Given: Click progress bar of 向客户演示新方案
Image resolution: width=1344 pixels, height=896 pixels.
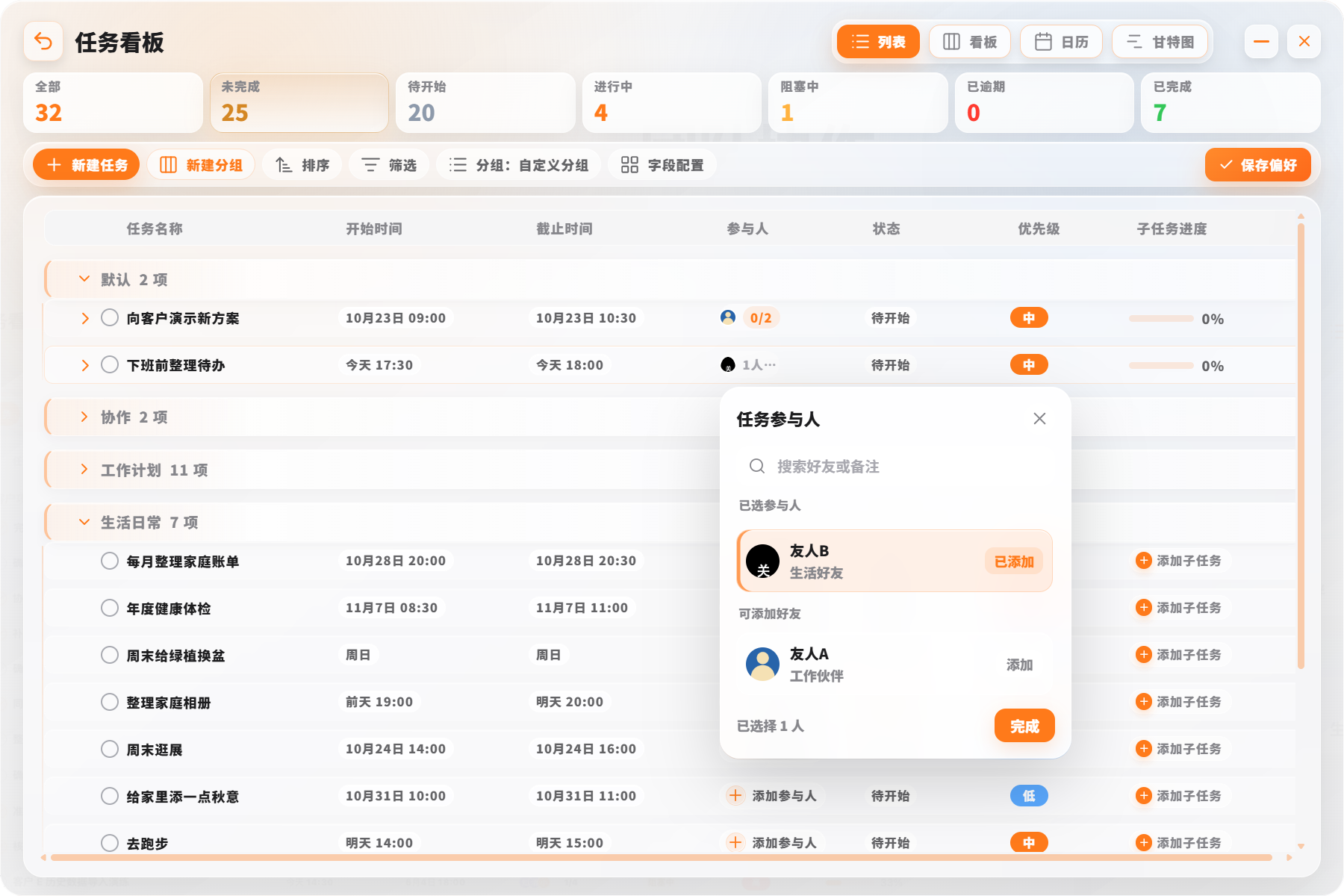Looking at the screenshot, I should point(1161,318).
